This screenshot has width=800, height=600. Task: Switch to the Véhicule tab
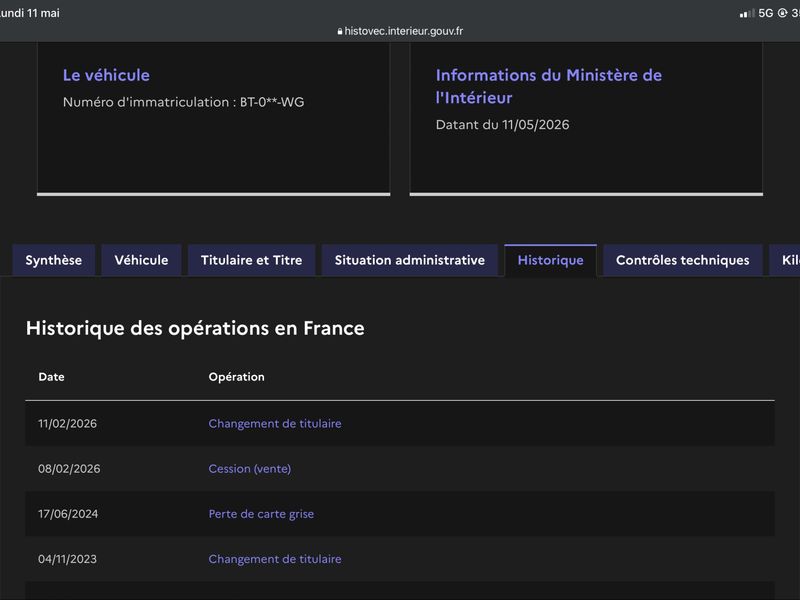coord(141,260)
